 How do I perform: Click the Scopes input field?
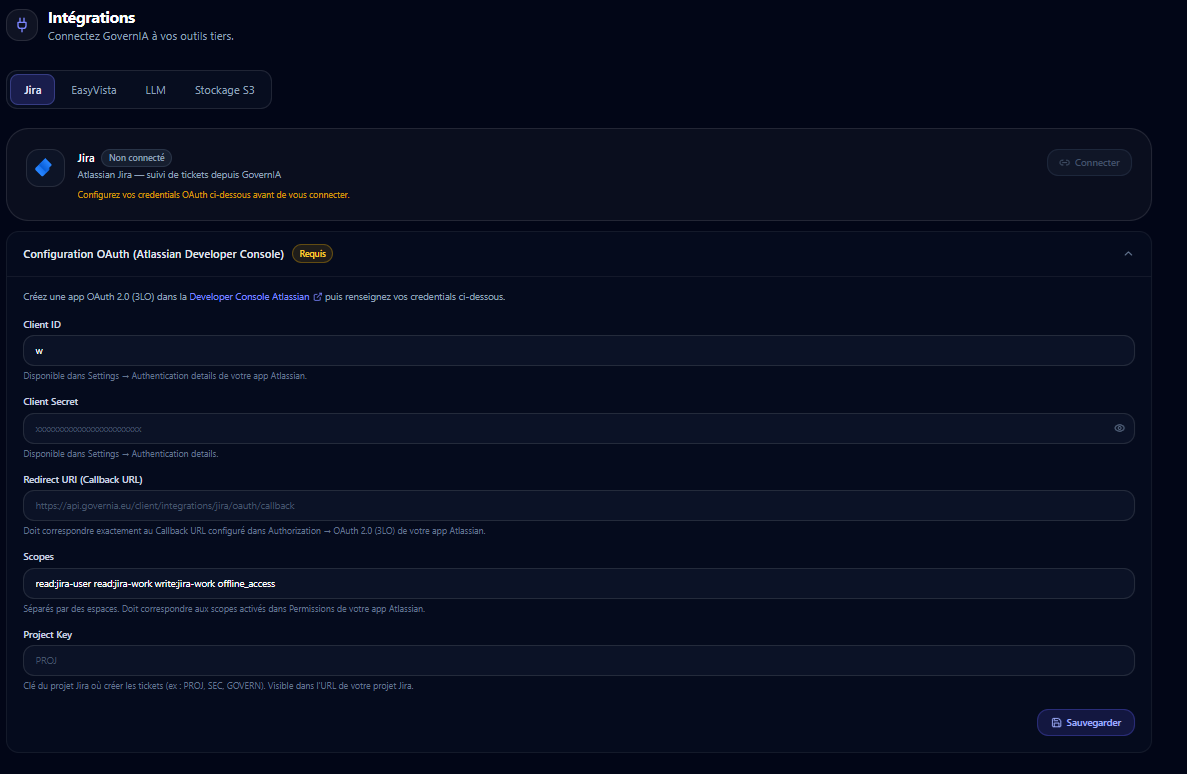pos(578,584)
